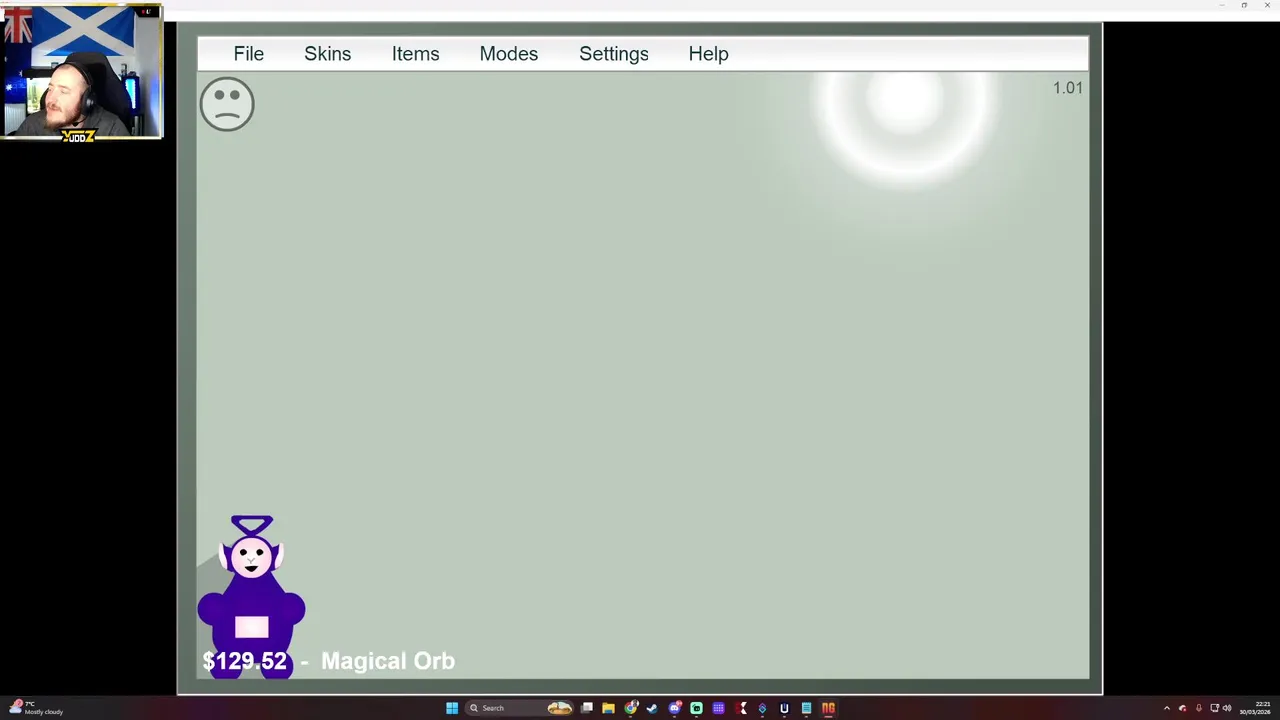
Task: Open the purple grid app taskbar icon
Action: click(x=718, y=708)
